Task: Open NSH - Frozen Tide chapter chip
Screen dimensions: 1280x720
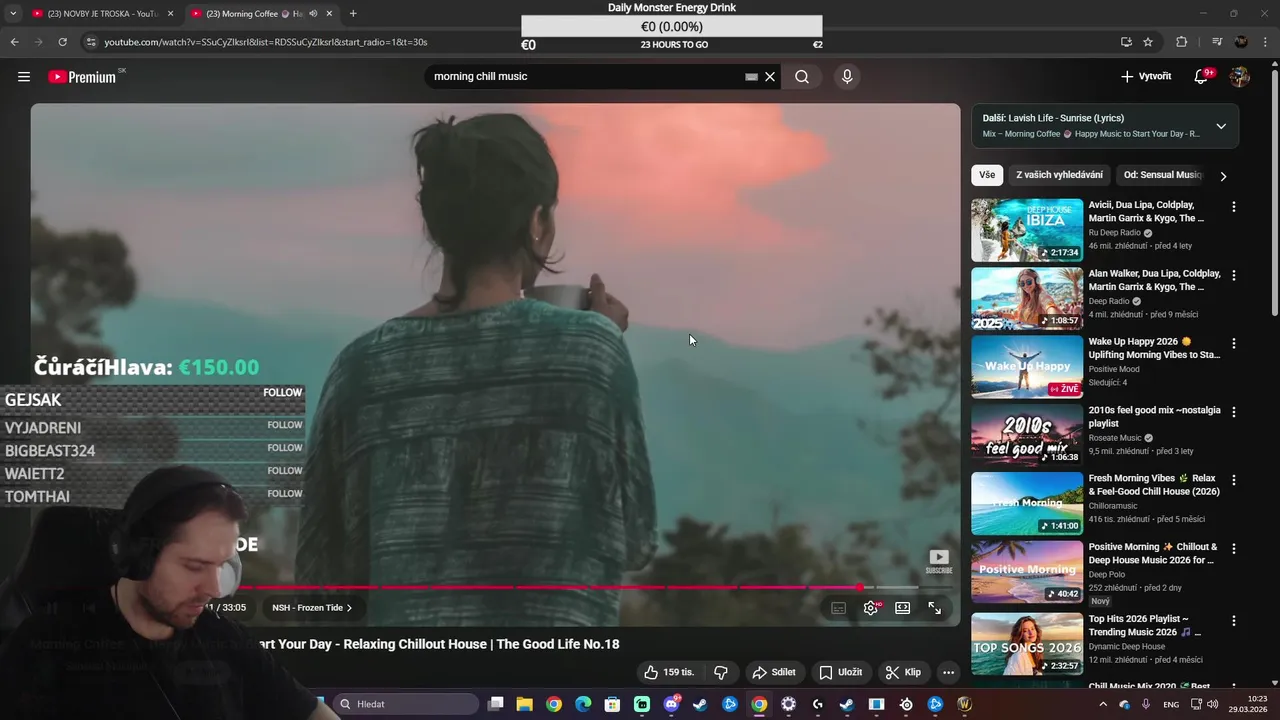Action: 312,608
